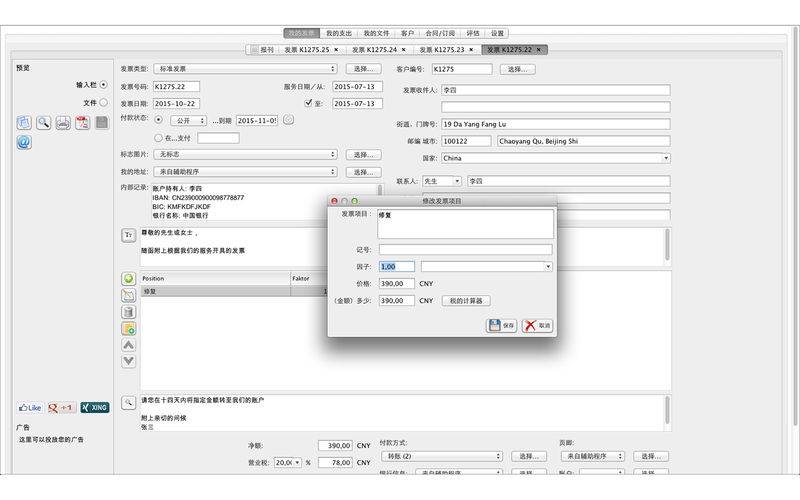Click the copy documents icon in preview panel

(24, 122)
